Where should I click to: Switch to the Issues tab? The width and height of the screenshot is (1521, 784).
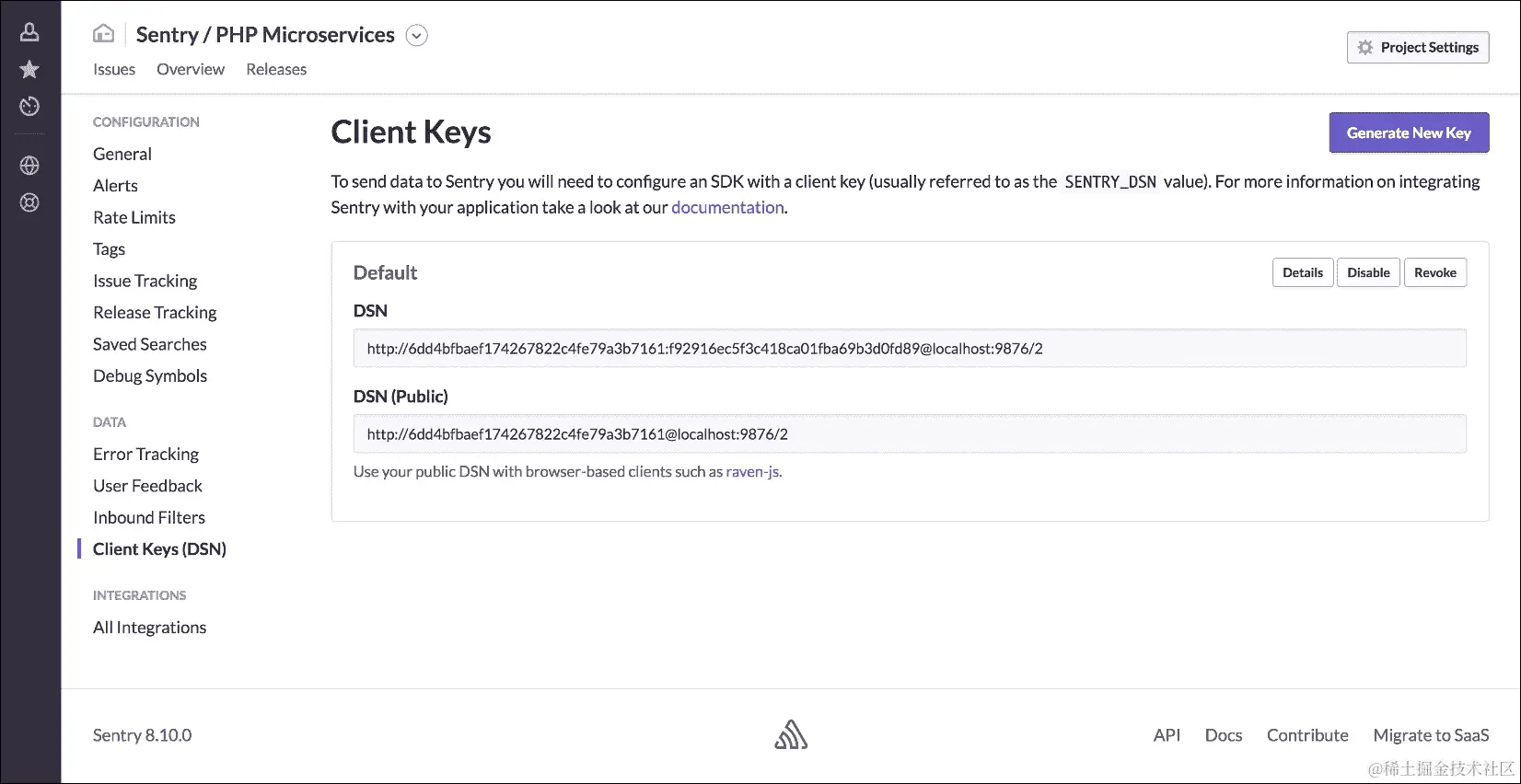point(114,69)
